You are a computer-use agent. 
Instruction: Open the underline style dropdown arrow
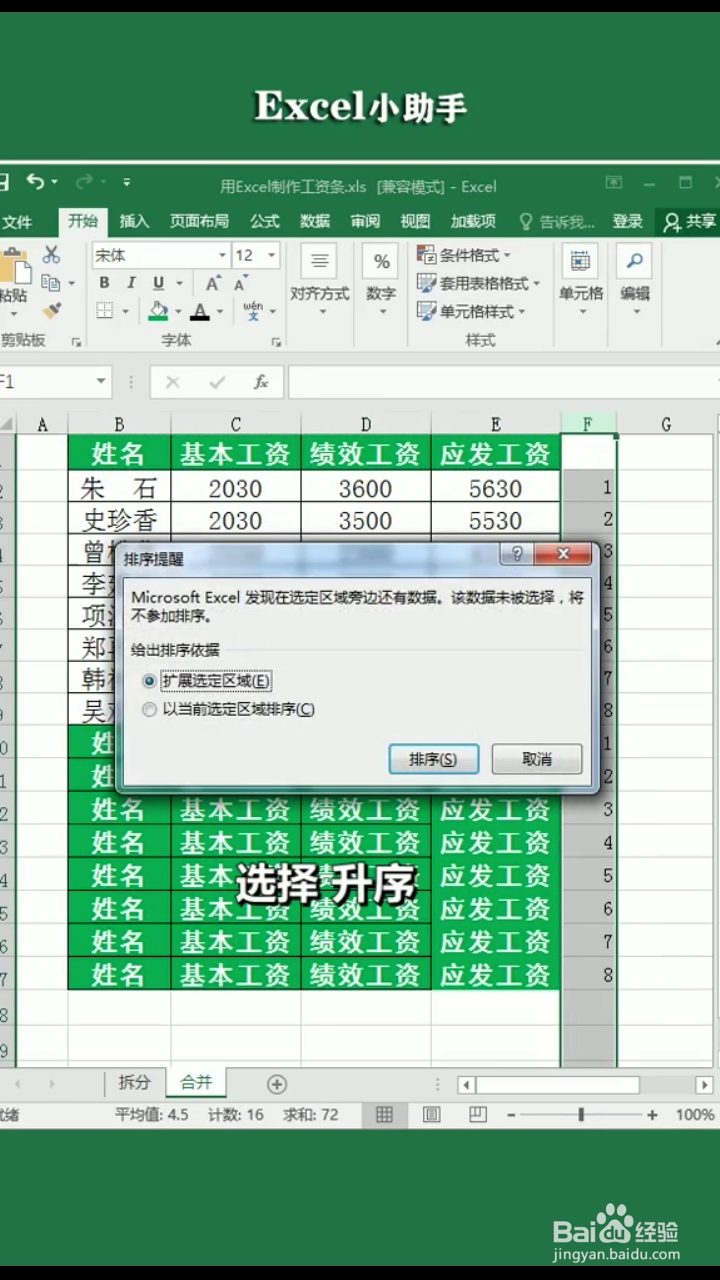(179, 284)
